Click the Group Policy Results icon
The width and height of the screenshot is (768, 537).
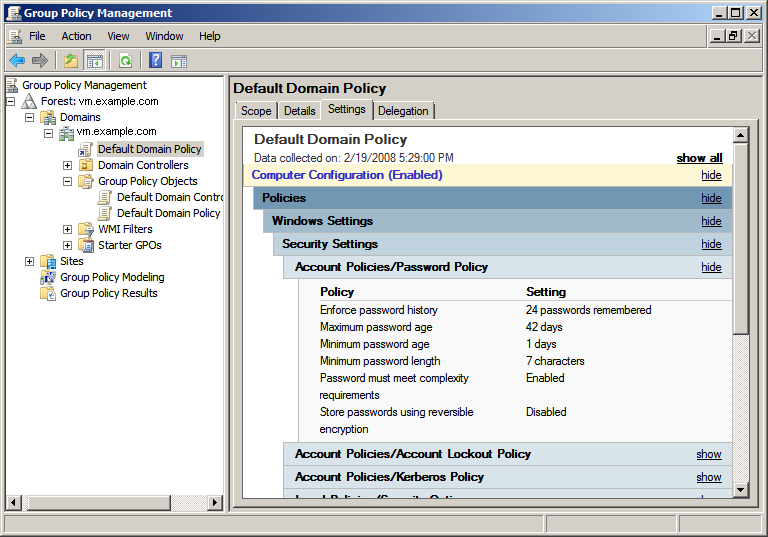48,293
